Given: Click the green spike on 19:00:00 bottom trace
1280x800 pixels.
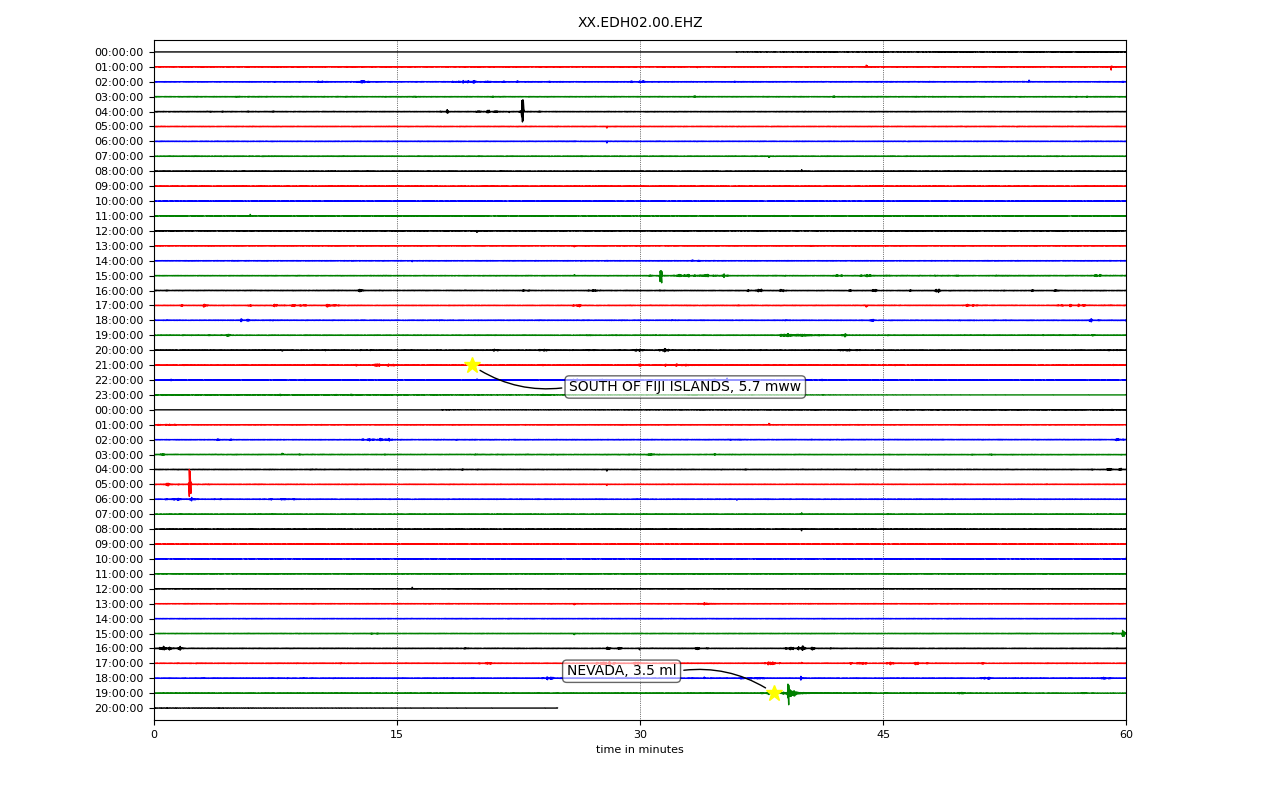Looking at the screenshot, I should pyautogui.click(x=788, y=693).
